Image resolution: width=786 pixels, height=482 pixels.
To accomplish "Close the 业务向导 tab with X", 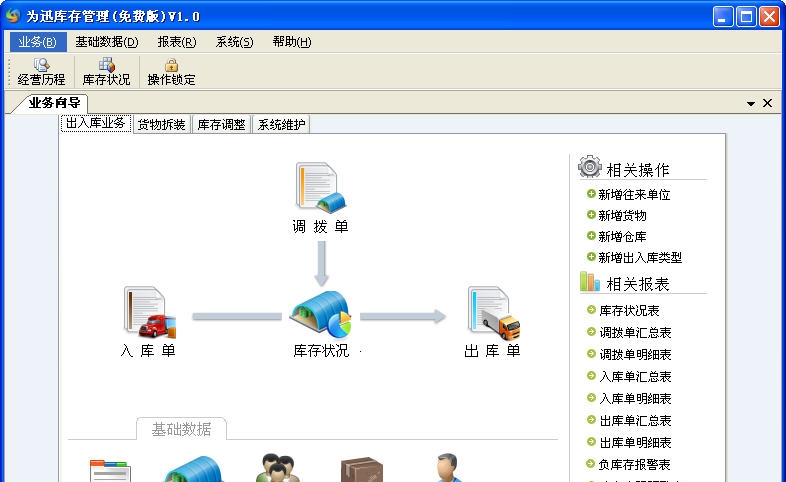I will (767, 103).
